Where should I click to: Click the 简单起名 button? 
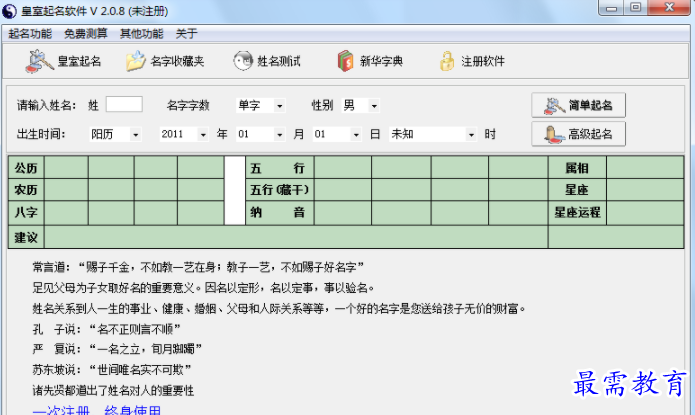pyautogui.click(x=578, y=105)
